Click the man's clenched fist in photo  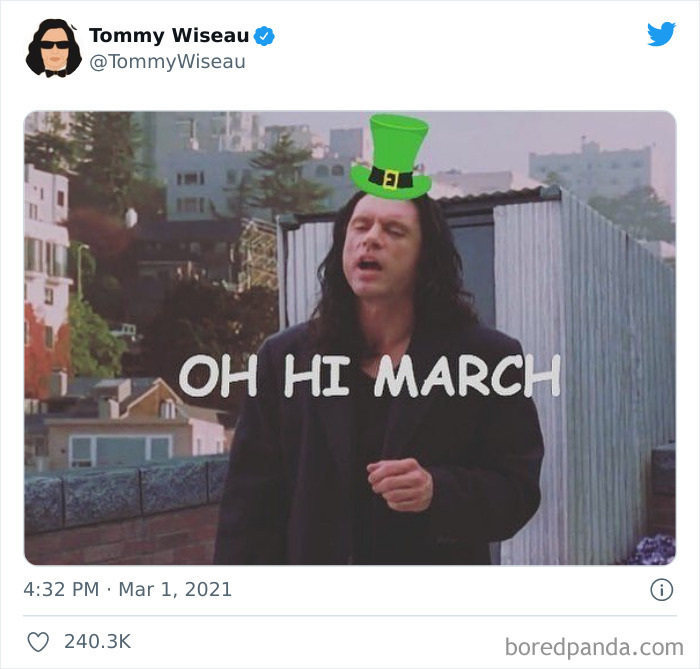coord(400,485)
